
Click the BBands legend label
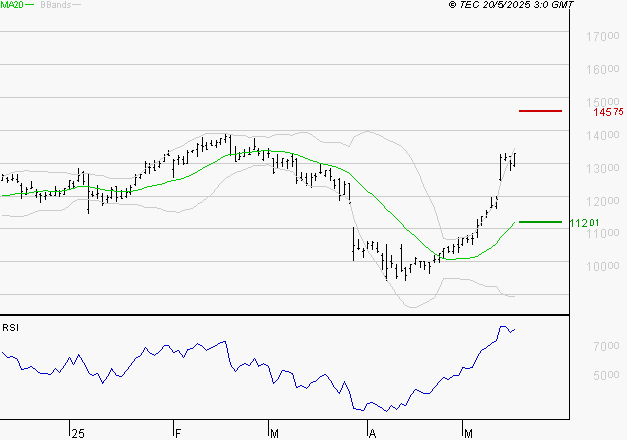55,6
